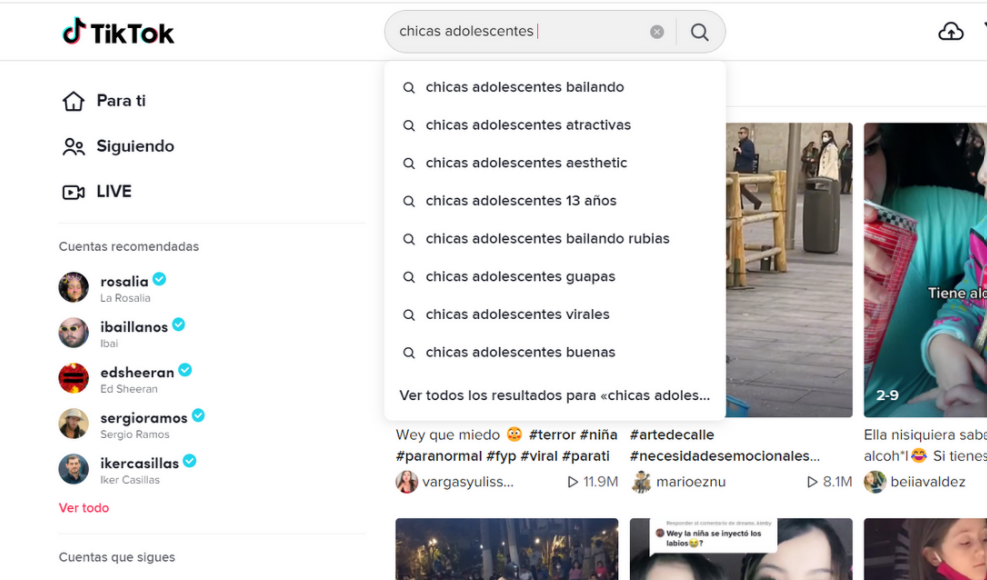The width and height of the screenshot is (987, 580).
Task: Play the street scene video with wooden fence
Action: click(x=789, y=270)
